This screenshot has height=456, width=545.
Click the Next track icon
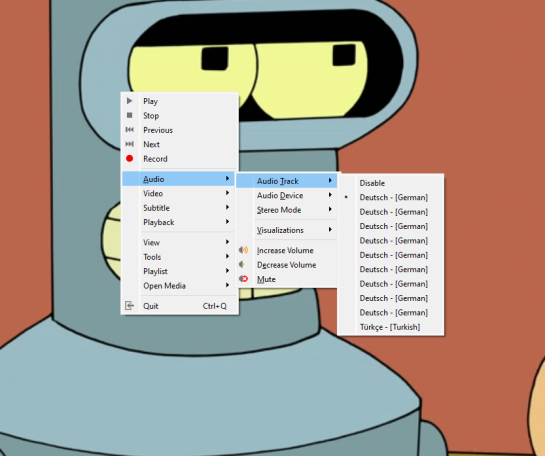130,144
